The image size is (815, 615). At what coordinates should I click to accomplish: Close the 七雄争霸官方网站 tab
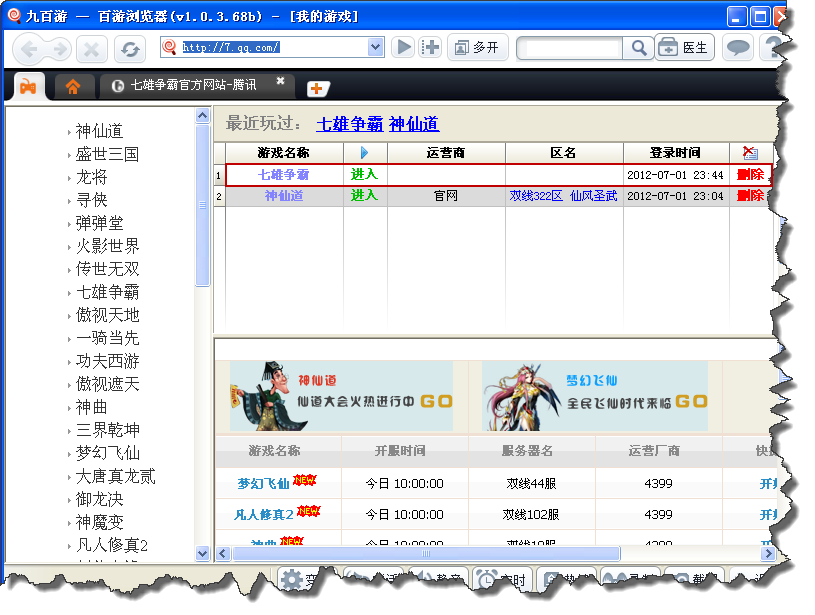click(281, 81)
